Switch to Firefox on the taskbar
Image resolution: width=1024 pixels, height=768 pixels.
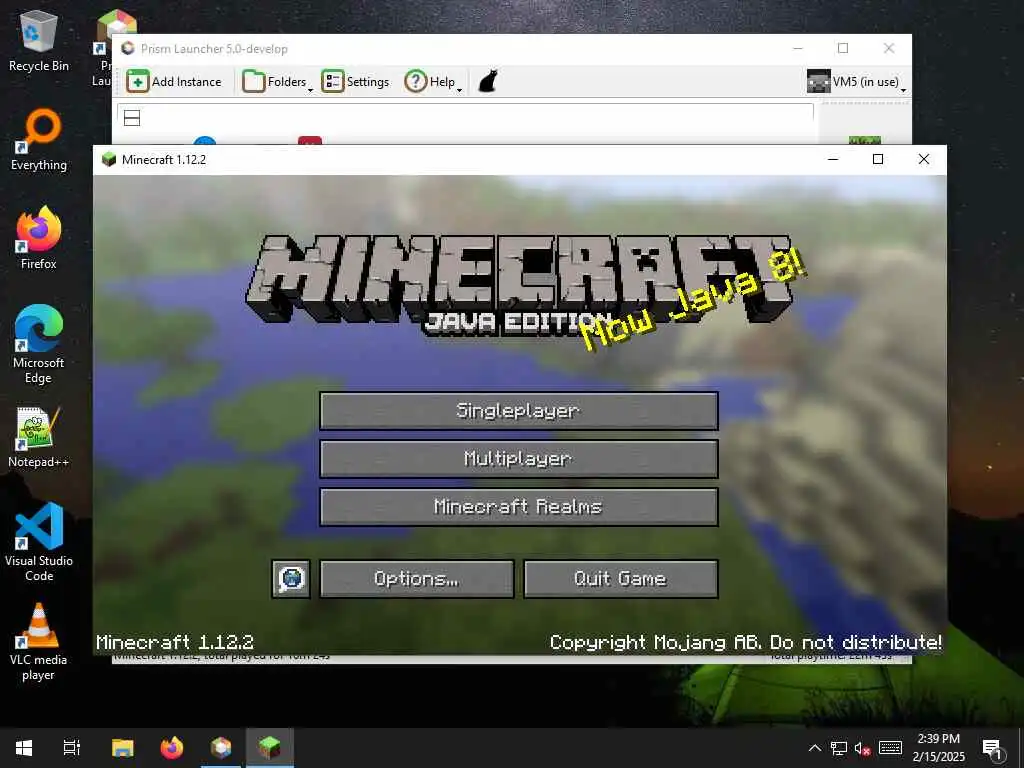tap(172, 748)
